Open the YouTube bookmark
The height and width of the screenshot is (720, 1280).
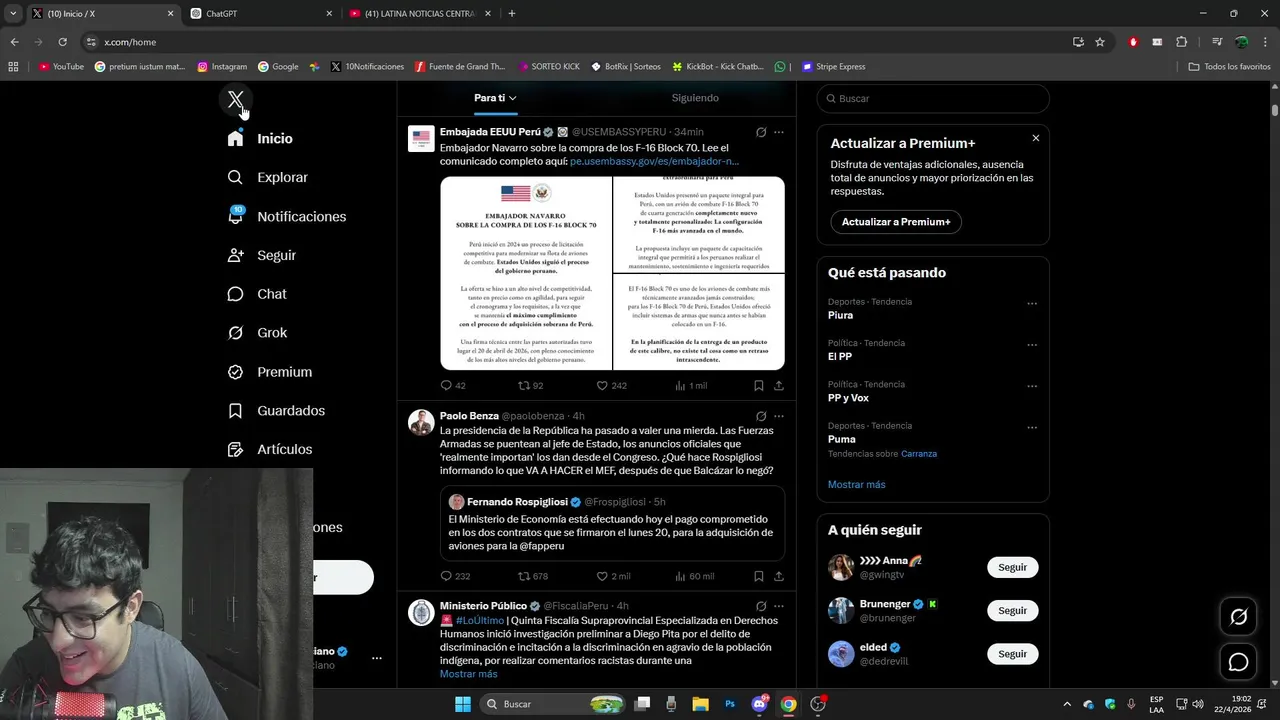61,67
